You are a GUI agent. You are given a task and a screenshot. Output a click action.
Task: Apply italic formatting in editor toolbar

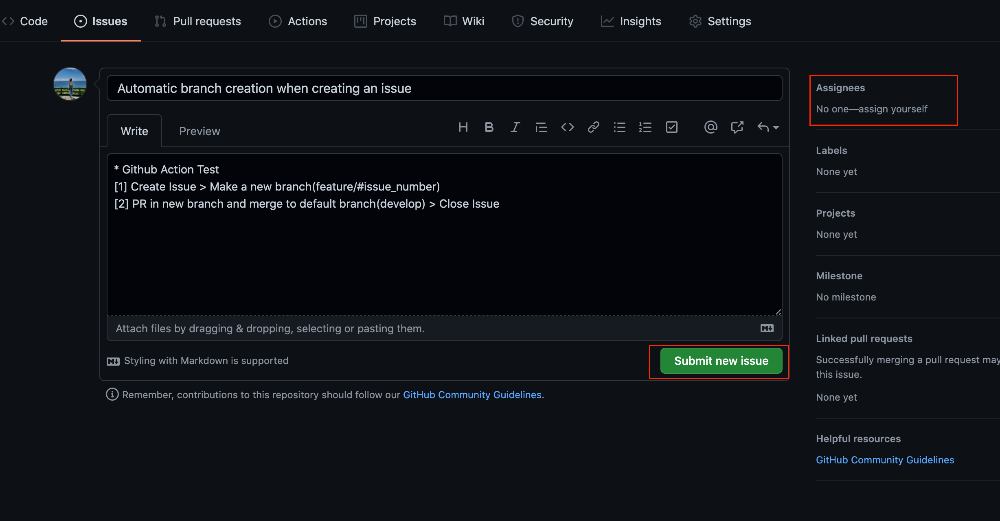click(515, 128)
